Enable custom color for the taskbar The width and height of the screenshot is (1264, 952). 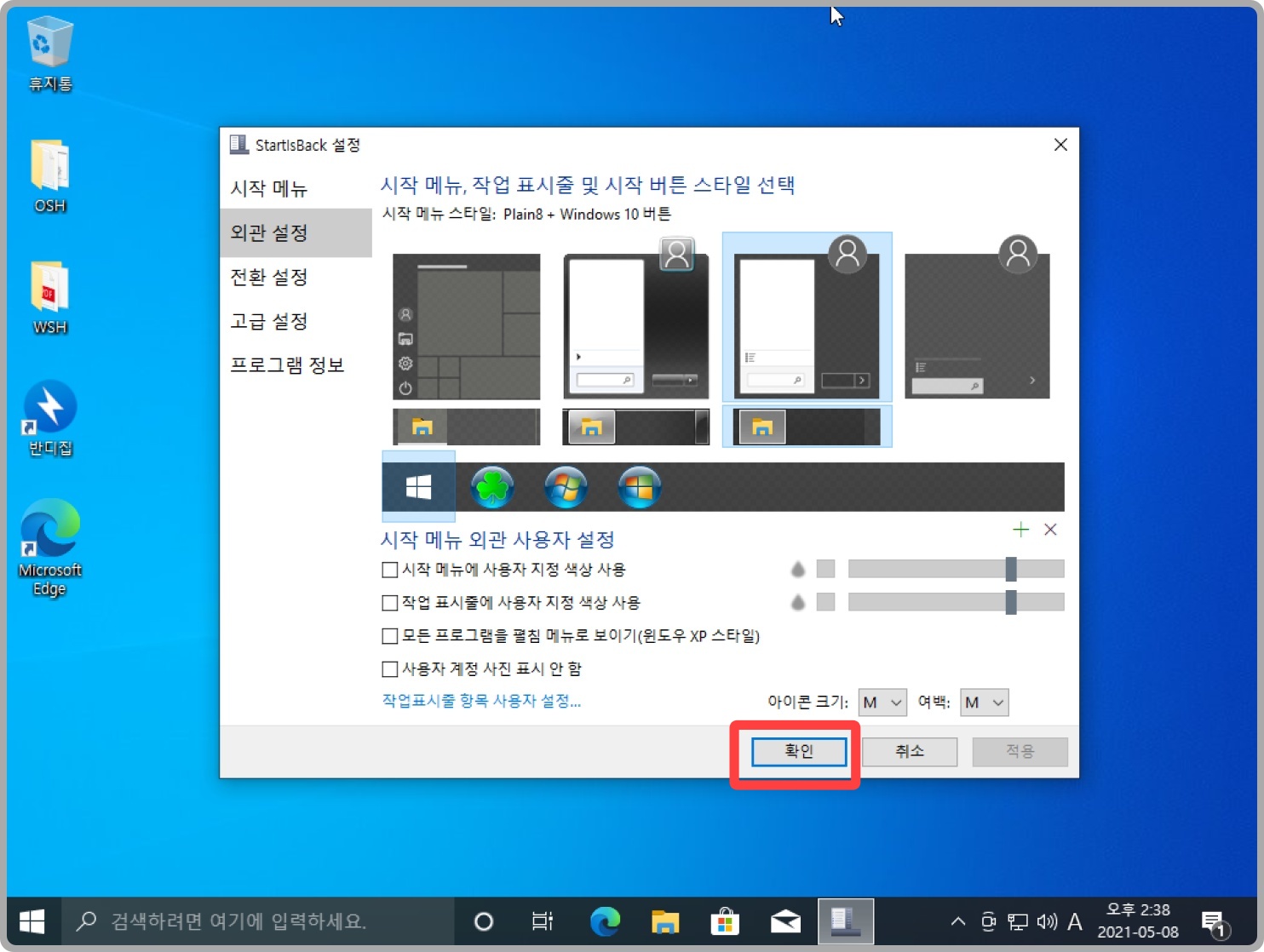pyautogui.click(x=389, y=602)
